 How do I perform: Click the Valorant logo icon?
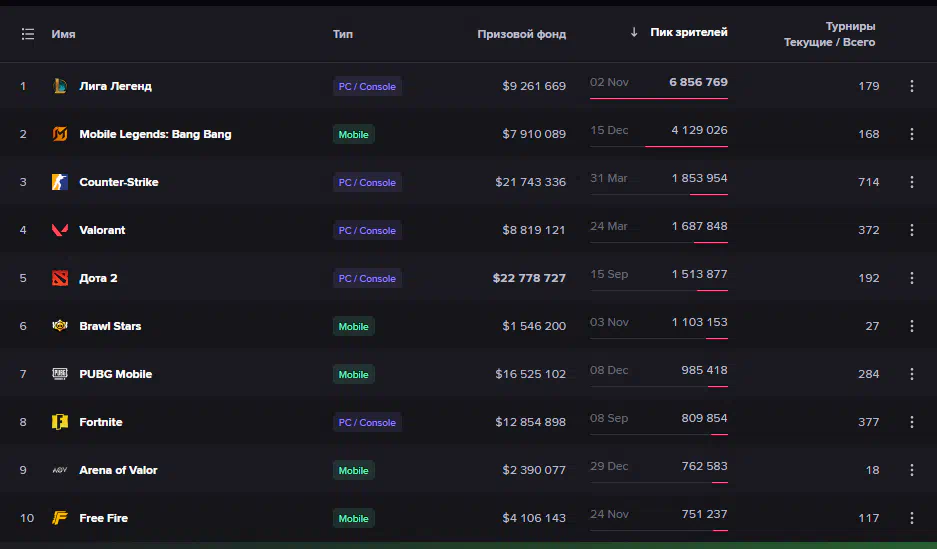point(60,230)
